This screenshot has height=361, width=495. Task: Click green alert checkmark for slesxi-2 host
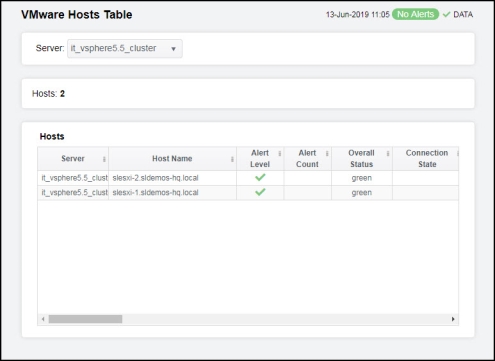(x=260, y=177)
